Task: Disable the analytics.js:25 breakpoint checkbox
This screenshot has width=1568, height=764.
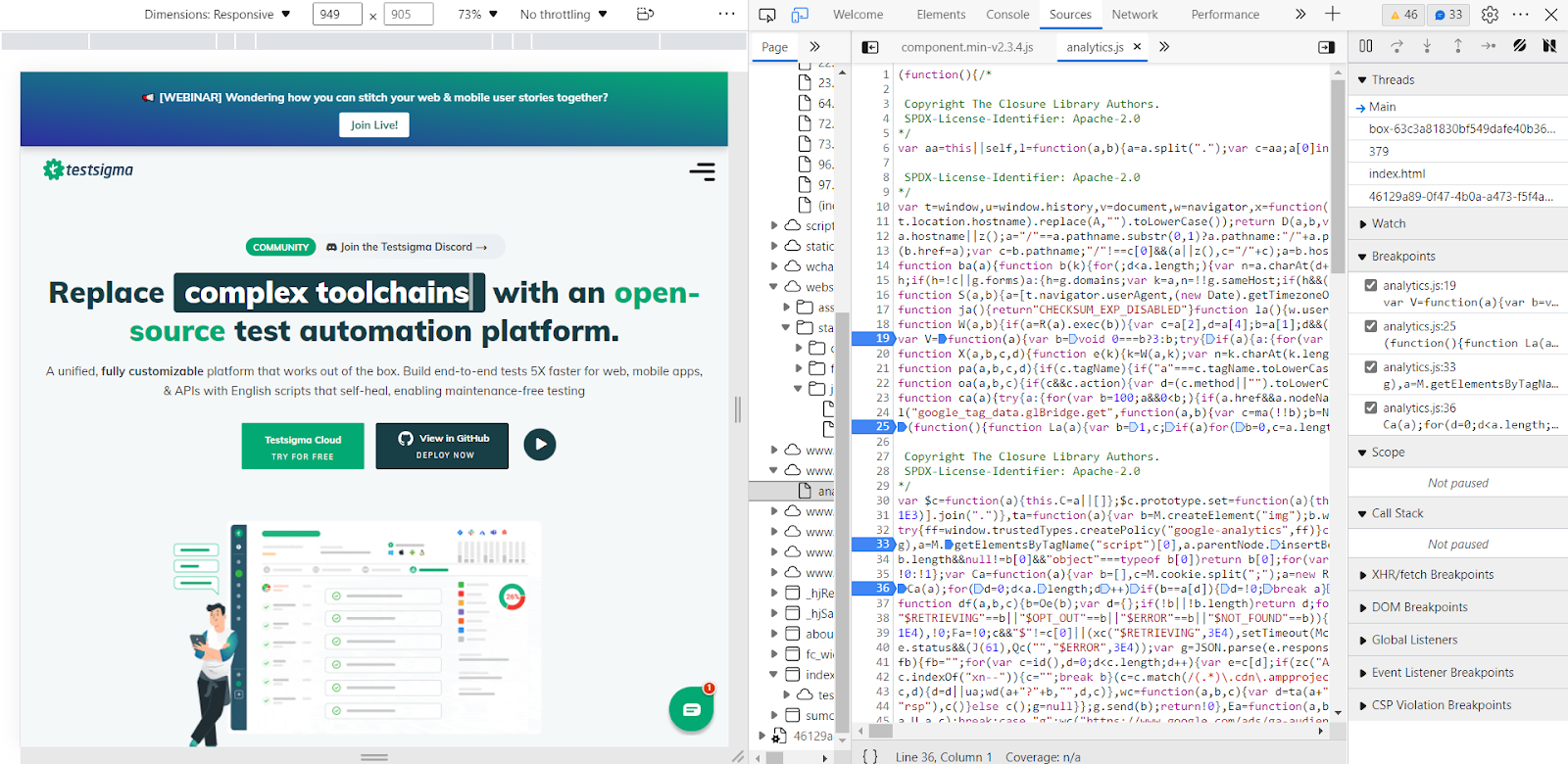Action: pos(1371,326)
